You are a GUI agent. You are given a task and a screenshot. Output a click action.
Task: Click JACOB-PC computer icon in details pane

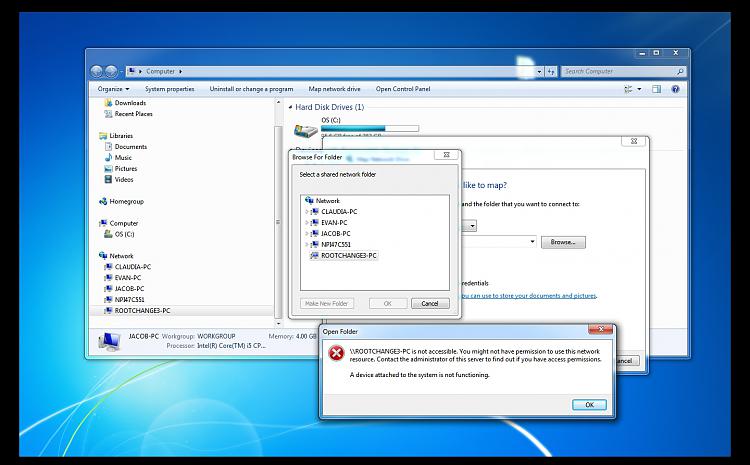110,341
